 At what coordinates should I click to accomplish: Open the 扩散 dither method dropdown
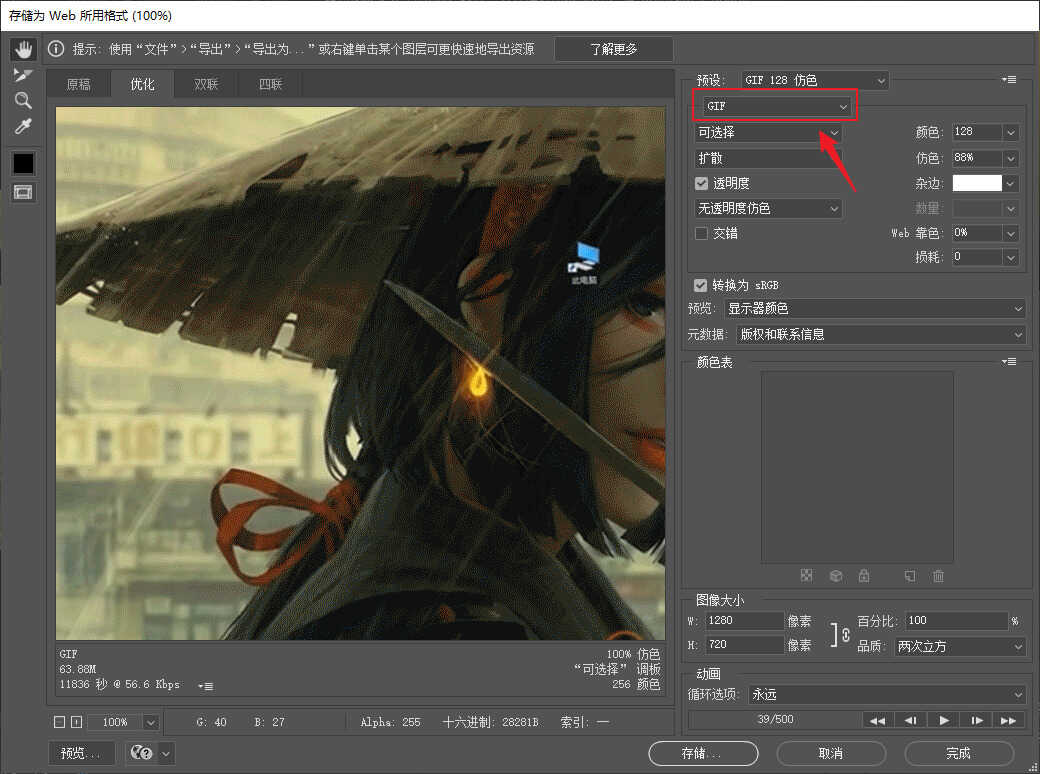[768, 159]
